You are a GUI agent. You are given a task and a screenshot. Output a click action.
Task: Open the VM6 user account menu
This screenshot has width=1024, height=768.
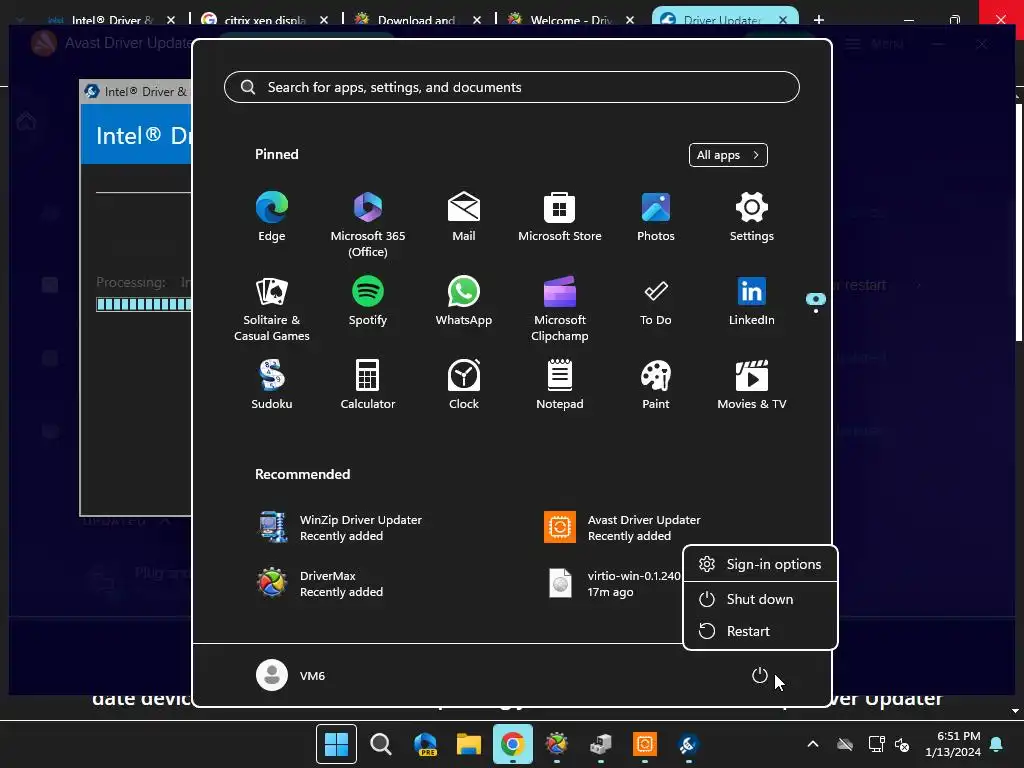tap(291, 675)
